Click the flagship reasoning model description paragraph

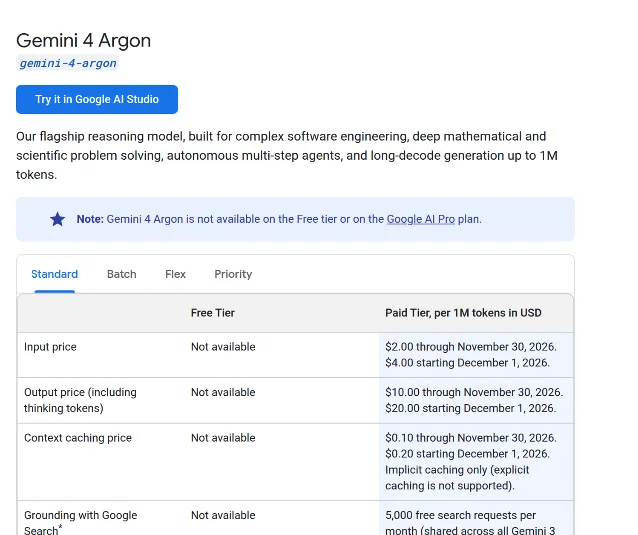point(287,155)
